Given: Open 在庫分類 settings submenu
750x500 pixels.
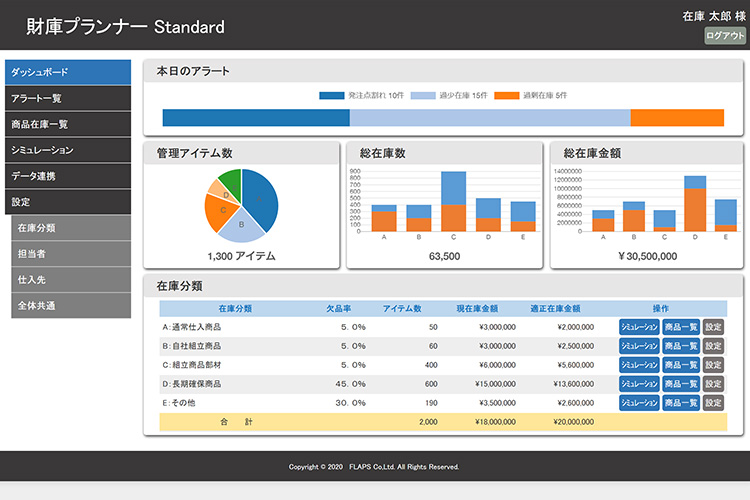Looking at the screenshot, I should coord(71,228).
